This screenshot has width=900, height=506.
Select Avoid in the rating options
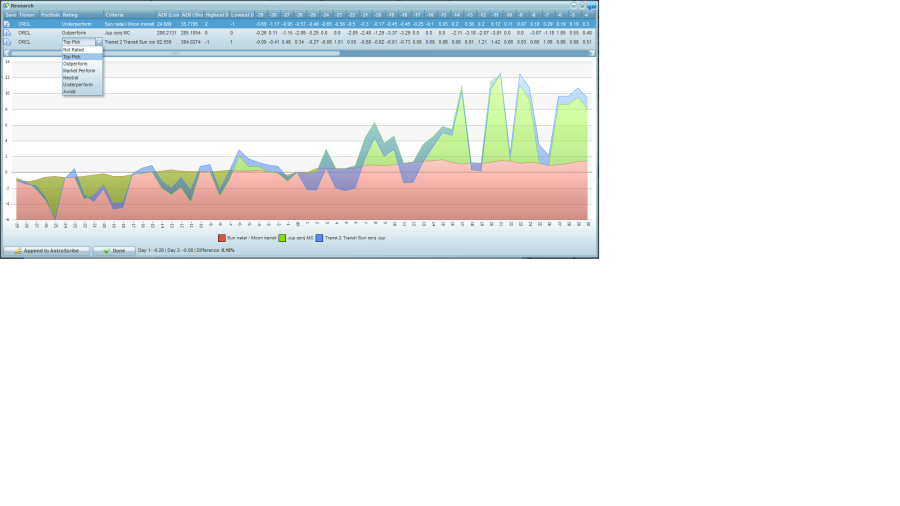coord(69,91)
